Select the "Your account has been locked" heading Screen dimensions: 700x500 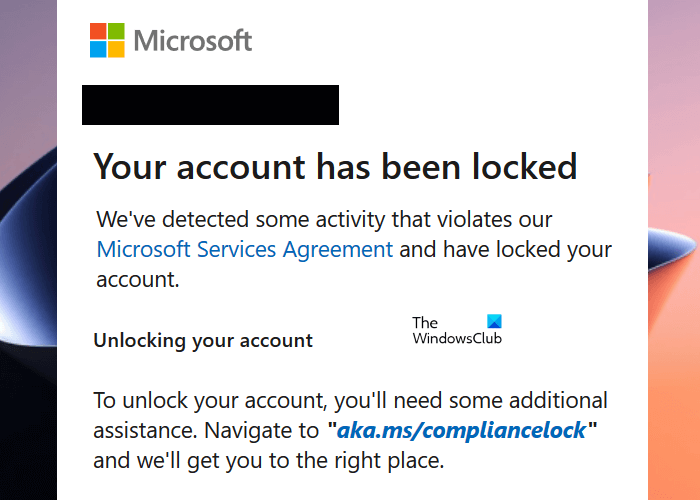point(334,166)
